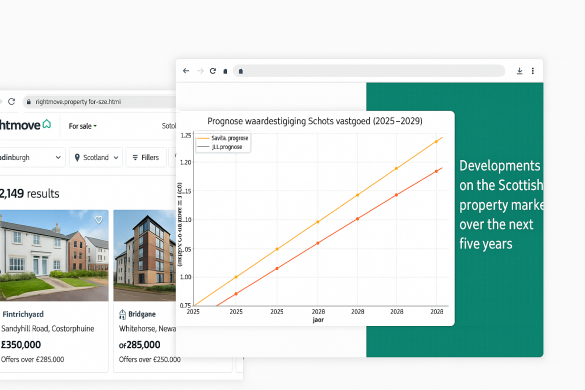Click the developer icon beside the Bridgane title
This screenshot has width=585, height=390.
click(x=122, y=315)
